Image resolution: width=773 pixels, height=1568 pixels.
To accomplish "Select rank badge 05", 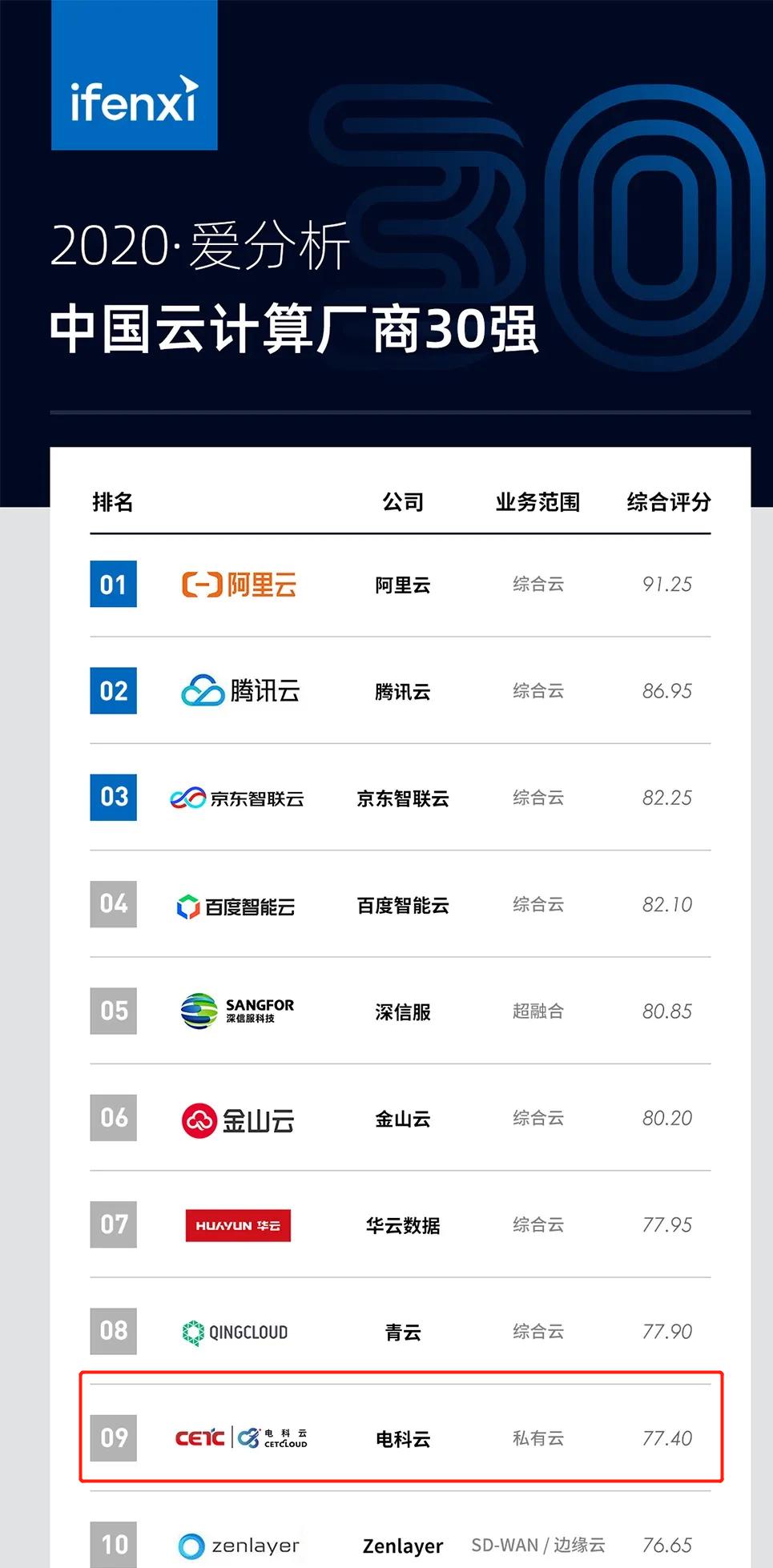I will (x=113, y=1011).
